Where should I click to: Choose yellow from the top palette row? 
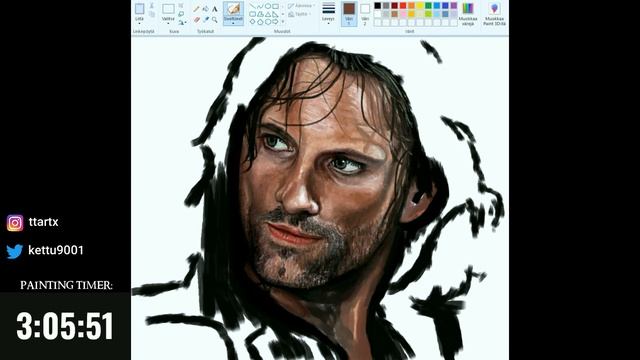pyautogui.click(x=420, y=6)
